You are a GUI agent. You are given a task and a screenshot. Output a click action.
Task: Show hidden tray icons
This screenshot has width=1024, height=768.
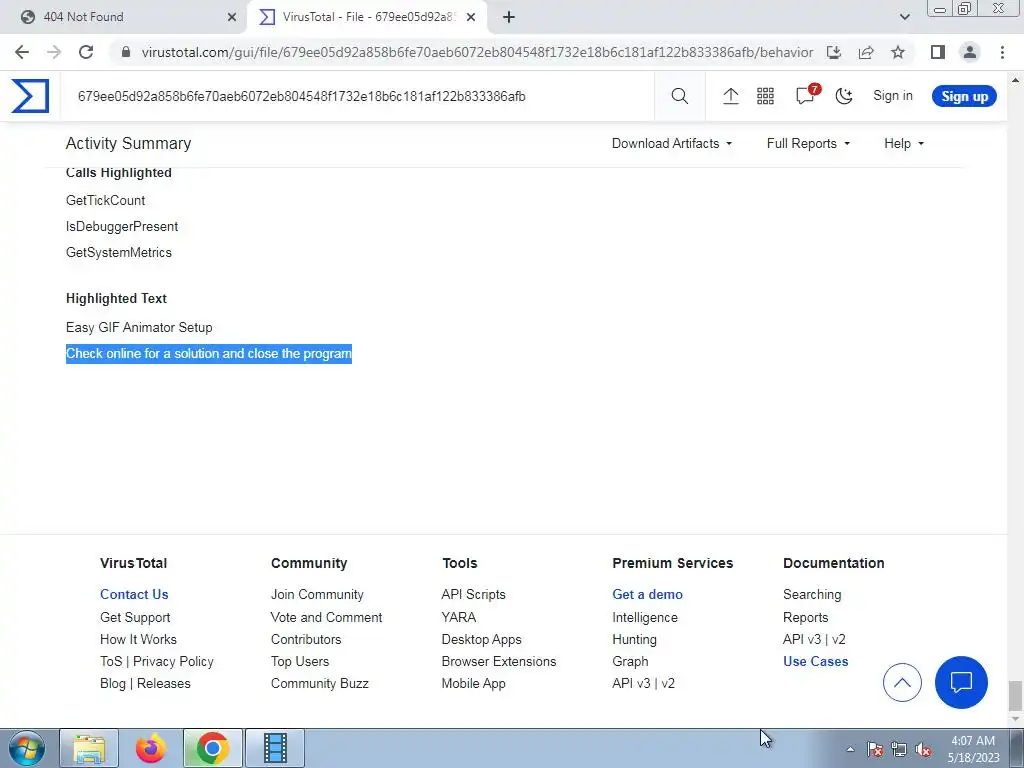coord(850,750)
